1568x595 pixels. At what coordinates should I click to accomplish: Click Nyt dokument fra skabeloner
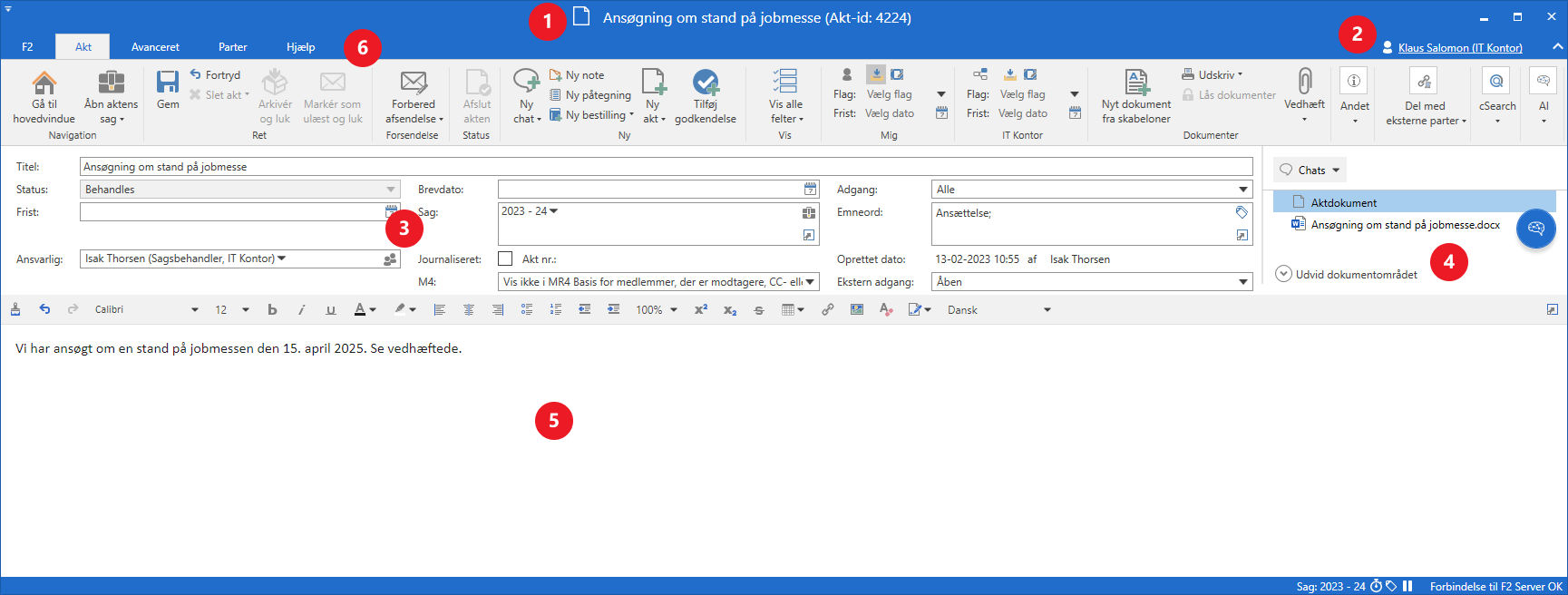coord(1136,83)
